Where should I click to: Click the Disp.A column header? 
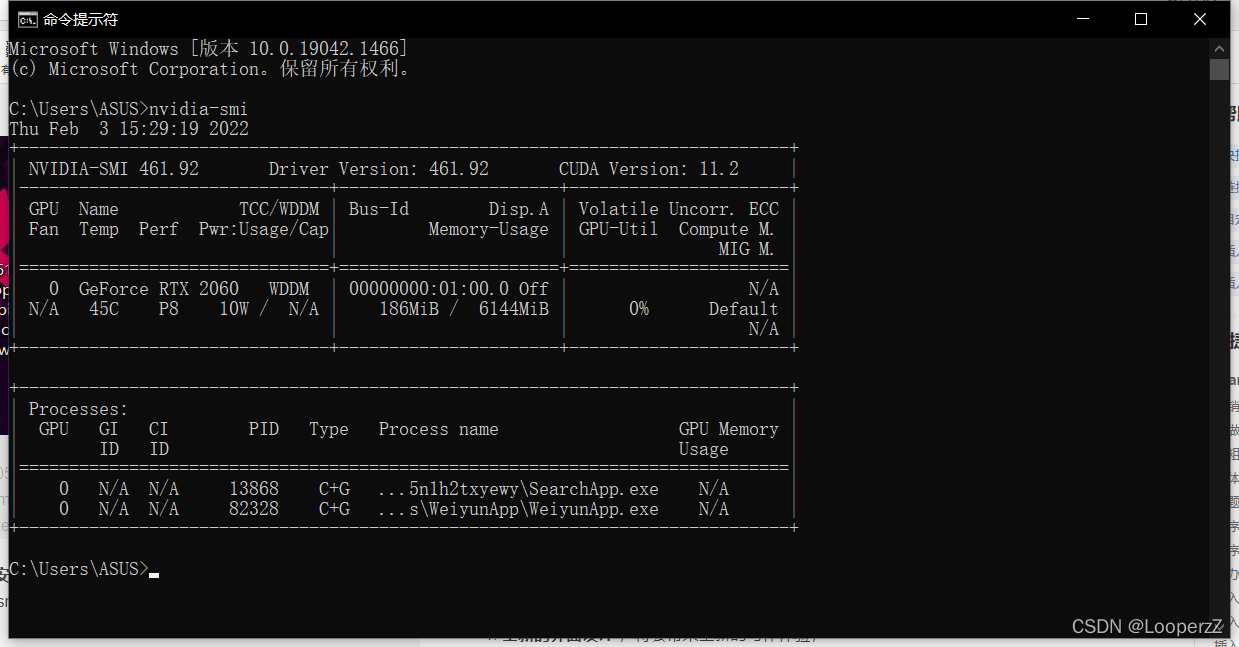coord(519,209)
